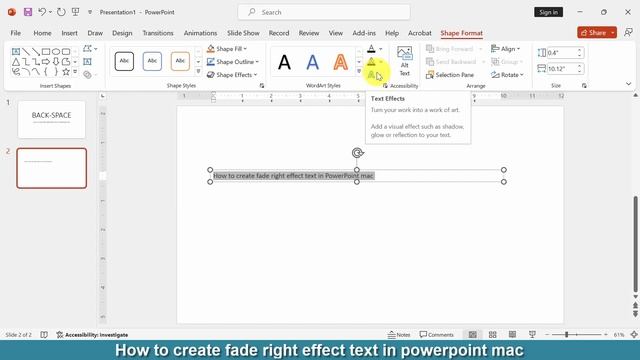Switch to Slide Sorter view
This screenshot has height=360, width=640.
492,335
